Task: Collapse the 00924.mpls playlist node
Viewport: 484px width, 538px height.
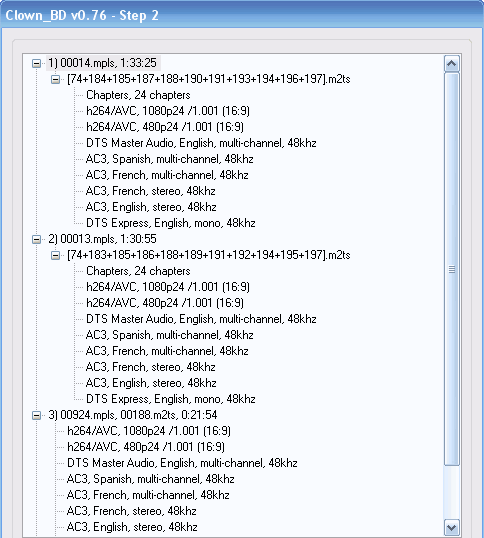Action: point(36,415)
